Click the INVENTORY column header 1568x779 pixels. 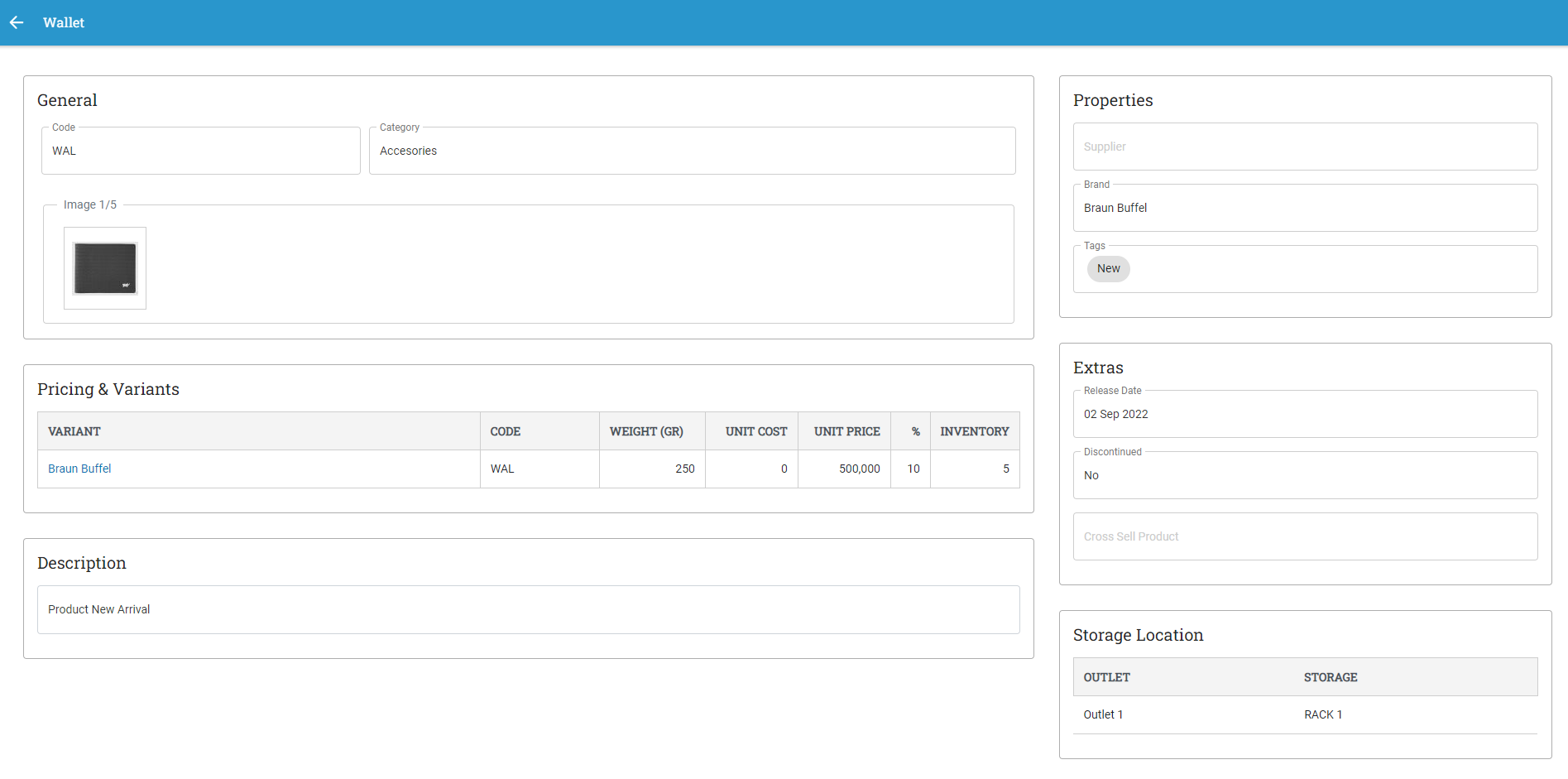975,431
